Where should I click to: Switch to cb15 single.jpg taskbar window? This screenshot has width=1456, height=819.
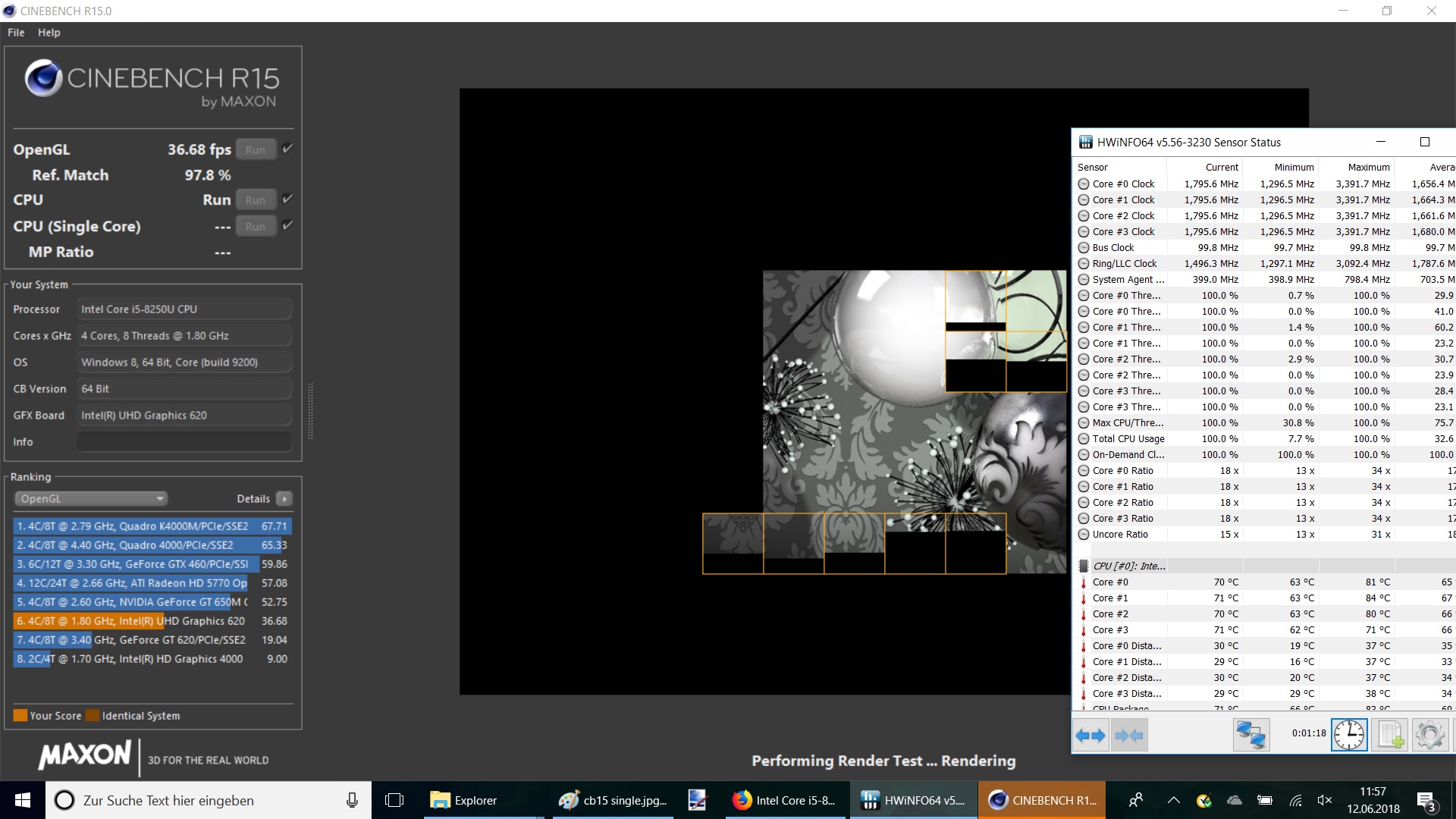coord(613,800)
